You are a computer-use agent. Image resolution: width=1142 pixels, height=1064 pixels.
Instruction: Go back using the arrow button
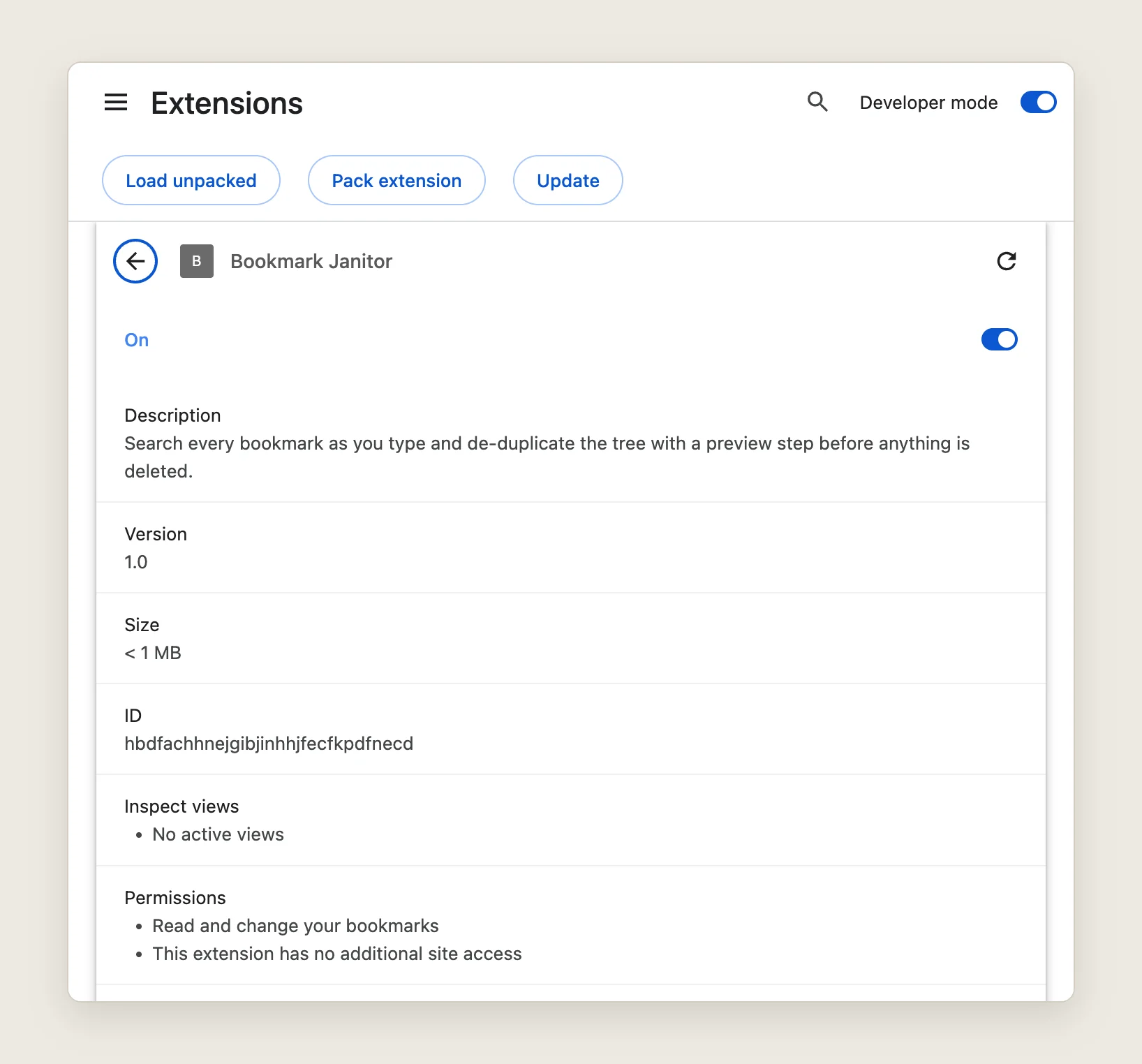(135, 261)
